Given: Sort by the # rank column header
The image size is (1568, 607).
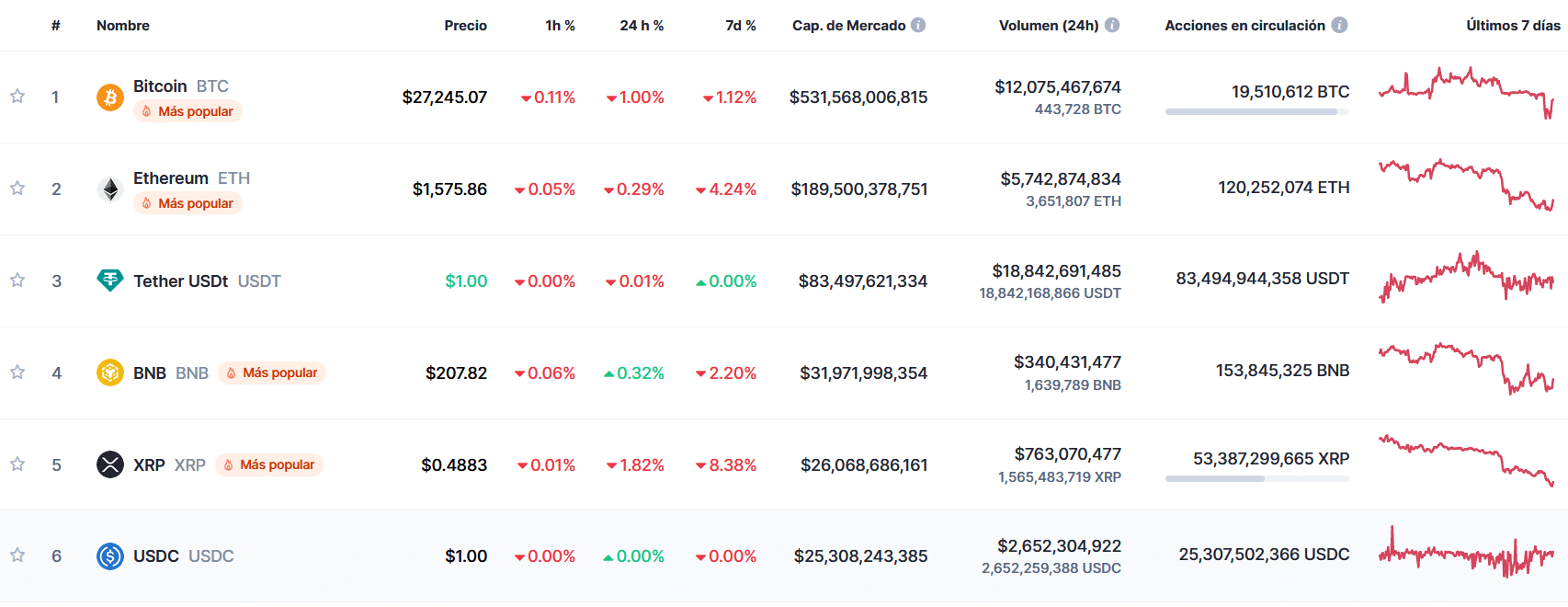Looking at the screenshot, I should pos(56,26).
